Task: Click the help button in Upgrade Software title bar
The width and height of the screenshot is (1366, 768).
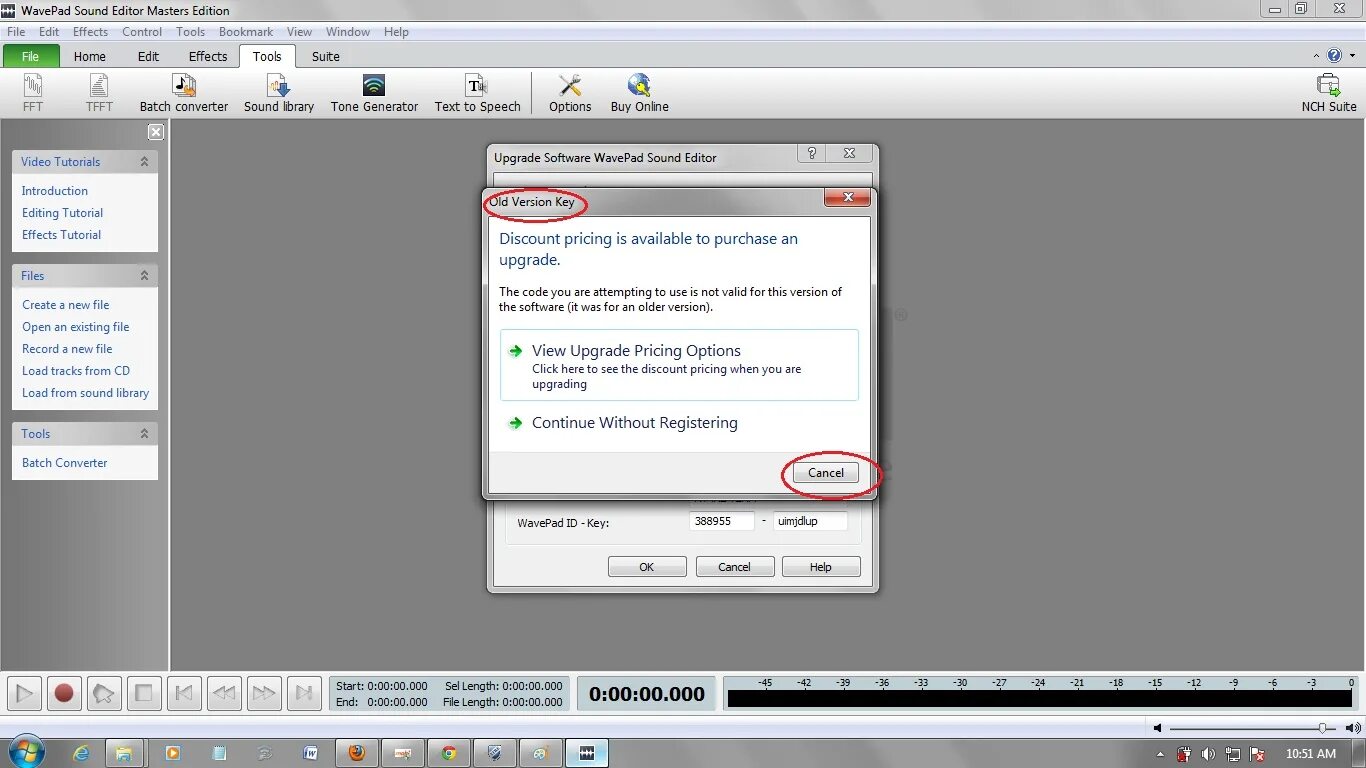Action: click(812, 153)
